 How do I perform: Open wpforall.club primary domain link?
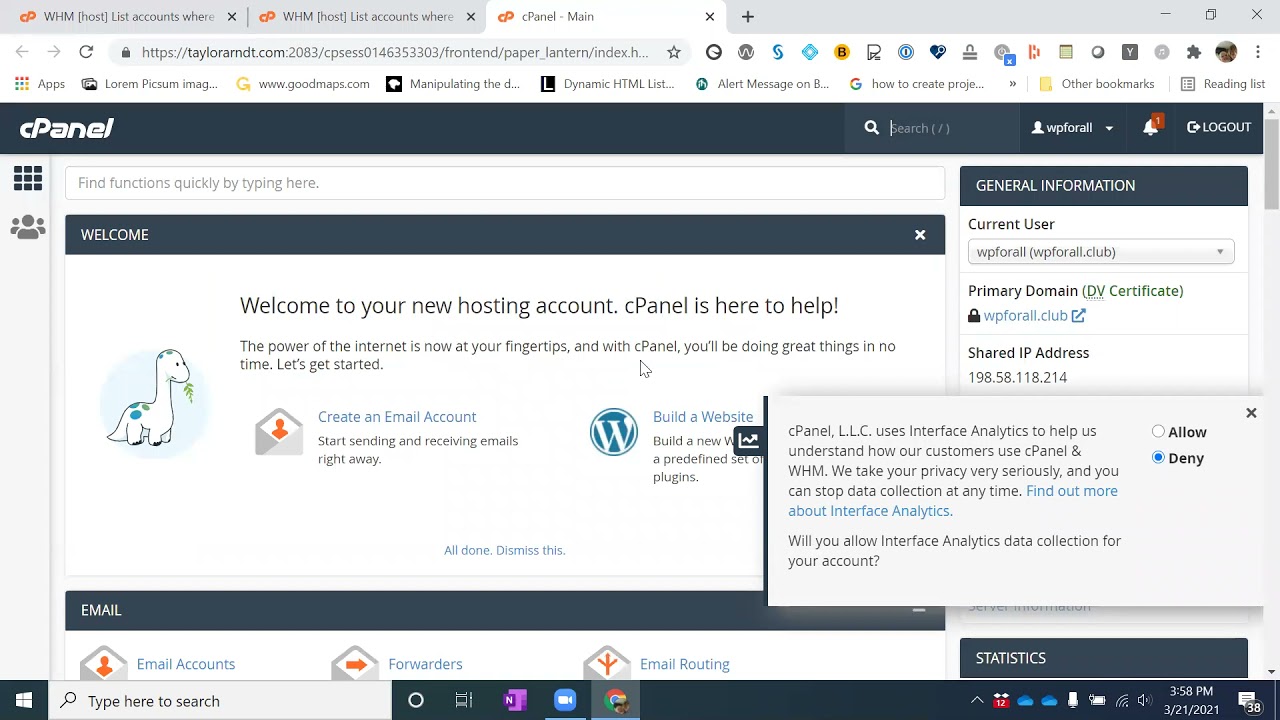pos(1026,316)
